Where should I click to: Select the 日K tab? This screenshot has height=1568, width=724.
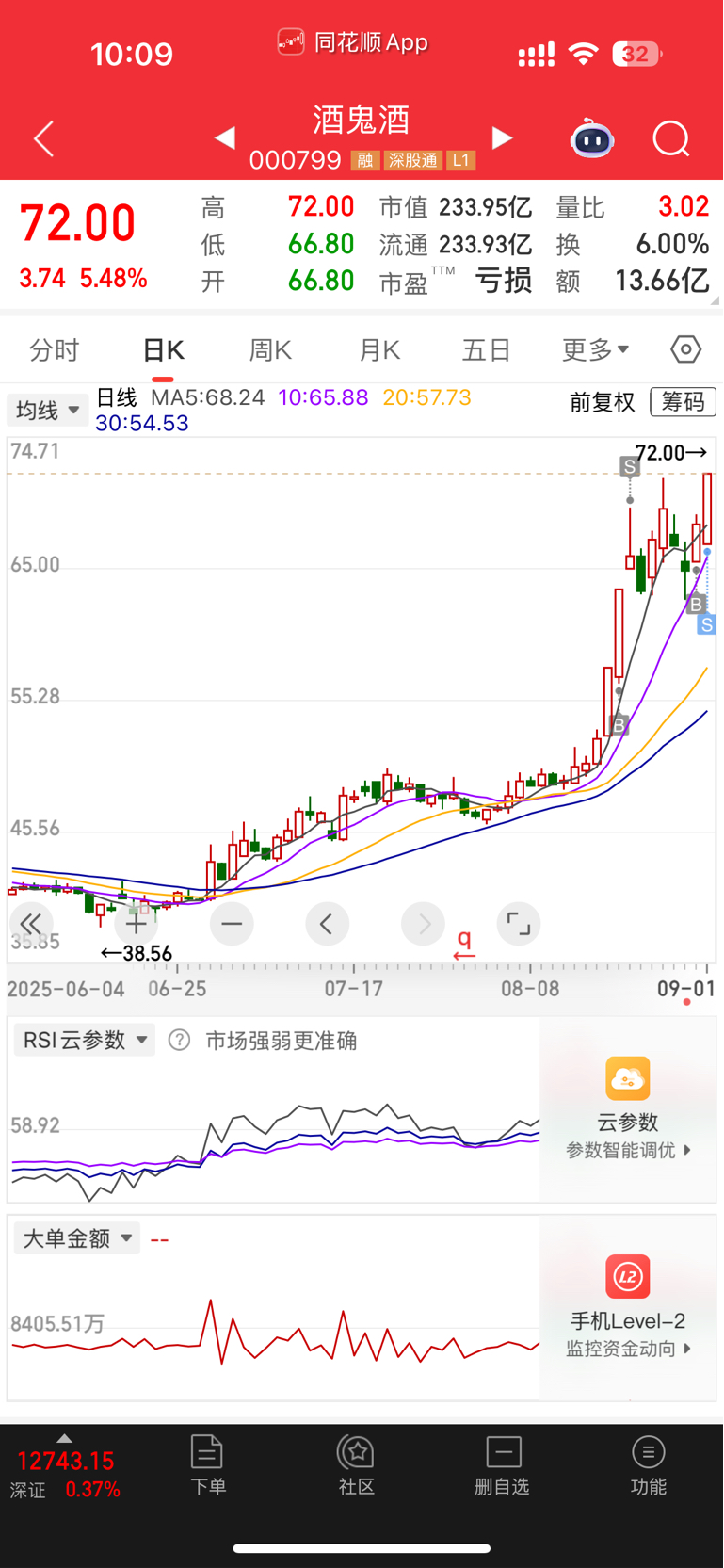(163, 350)
